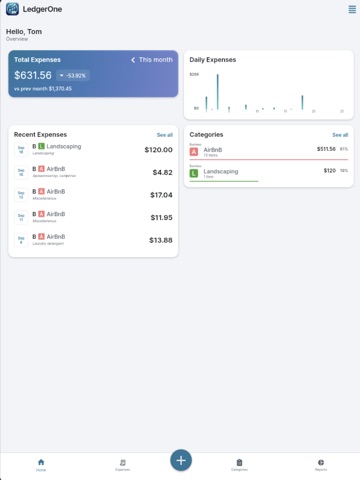Select the This month period label
This screenshot has width=360, height=480.
coord(156,60)
